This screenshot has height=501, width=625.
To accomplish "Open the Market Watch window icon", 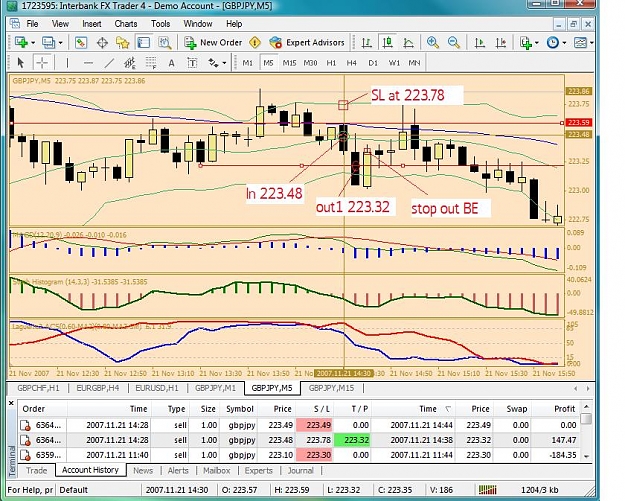I will 81,43.
